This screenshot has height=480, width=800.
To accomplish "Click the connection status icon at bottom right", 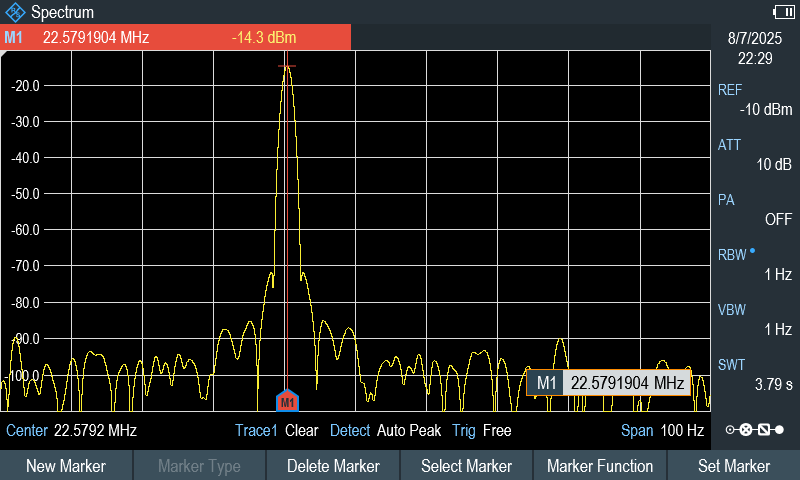I will pyautogui.click(x=755, y=430).
